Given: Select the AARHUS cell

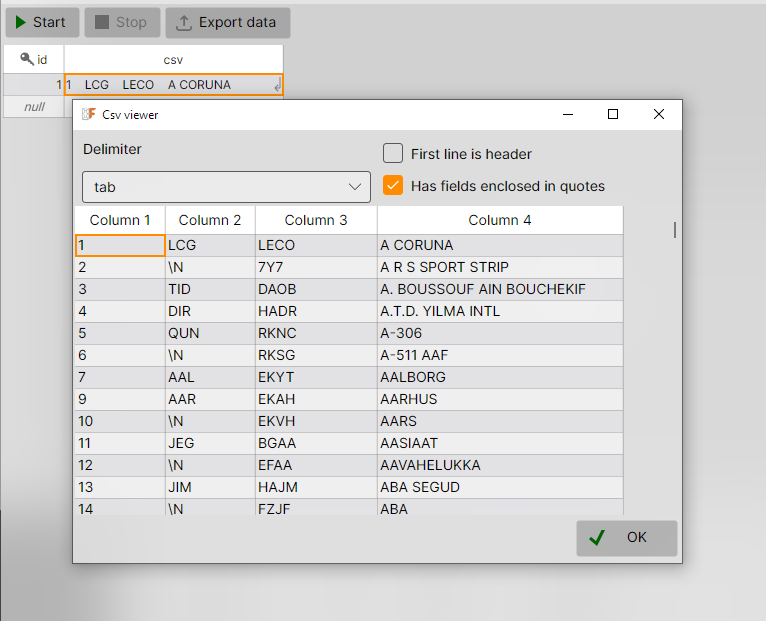Looking at the screenshot, I should [x=500, y=399].
